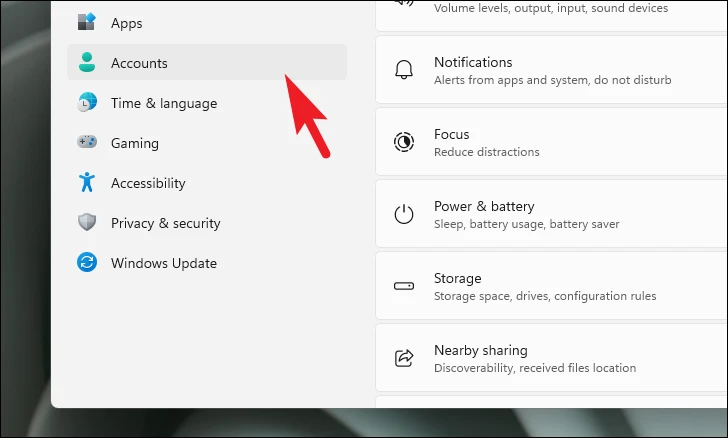The height and width of the screenshot is (438, 728).
Task: Open Windows Update in sidebar
Action: [x=207, y=262]
